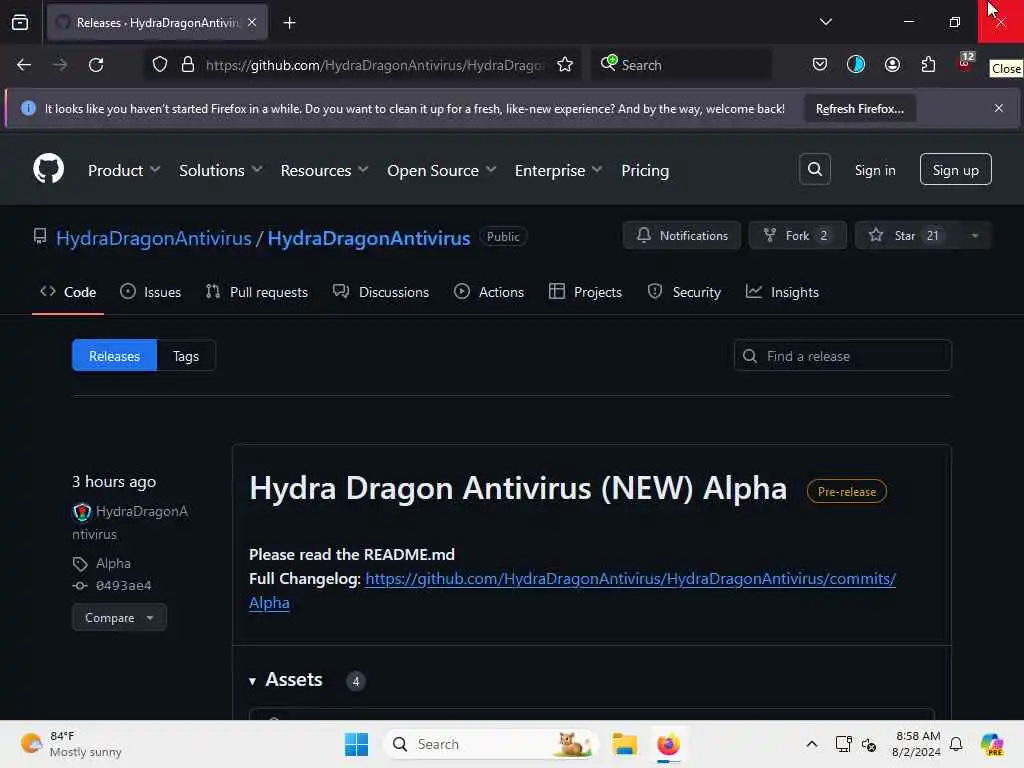Screen dimensions: 1024x768
Task: Open the HydraDragonAntivirus repository name link
Action: tap(368, 238)
